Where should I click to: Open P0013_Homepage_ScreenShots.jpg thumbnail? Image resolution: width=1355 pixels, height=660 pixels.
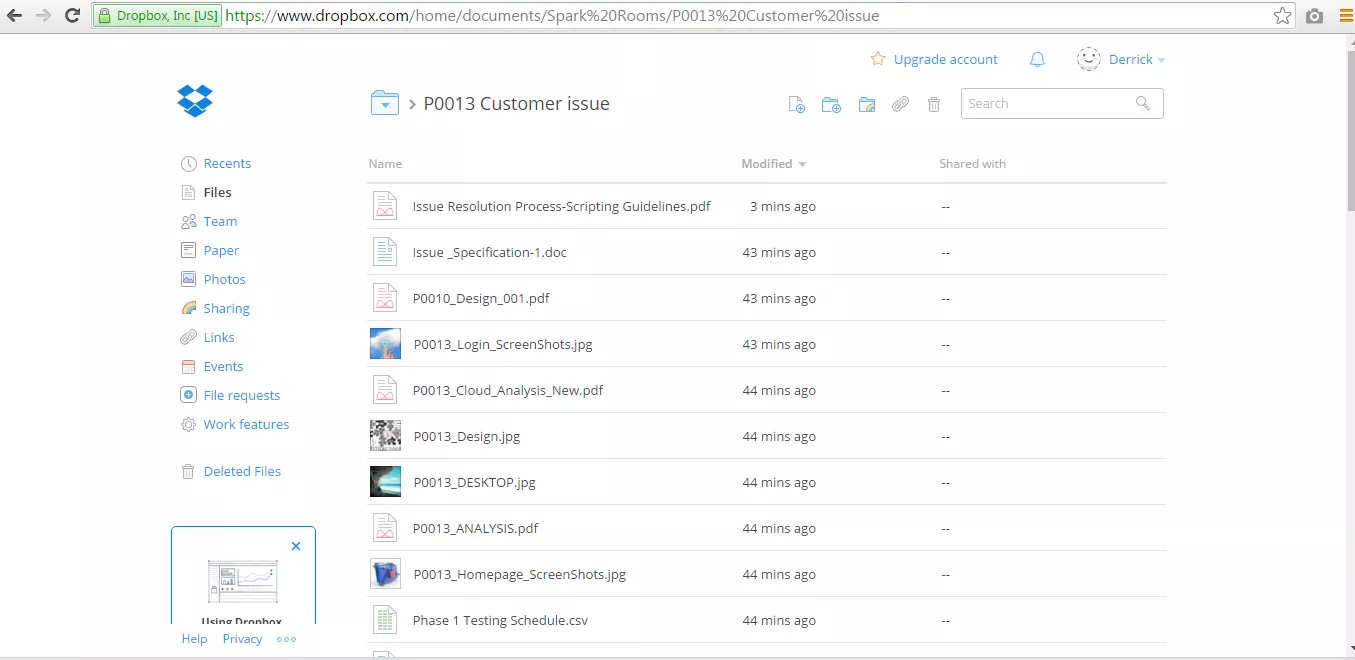click(x=385, y=574)
